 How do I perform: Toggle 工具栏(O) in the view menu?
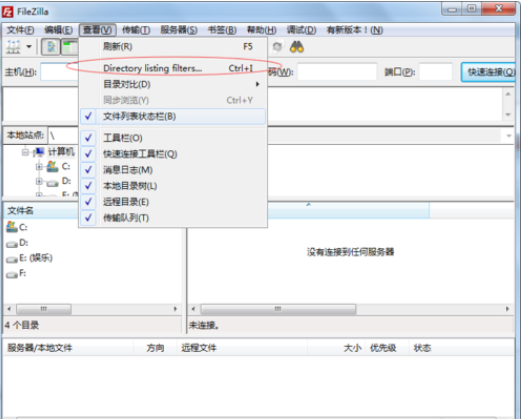pos(173,138)
